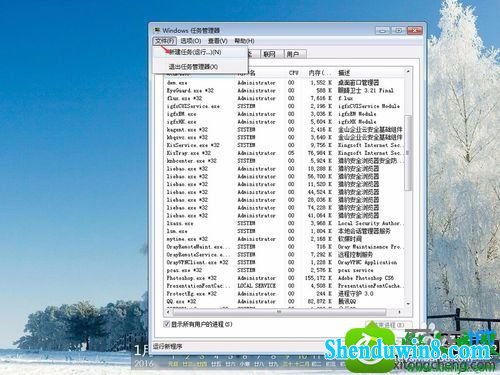The width and height of the screenshot is (500, 375).
Task: Sort by the 描述 column header
Action: click(x=344, y=73)
